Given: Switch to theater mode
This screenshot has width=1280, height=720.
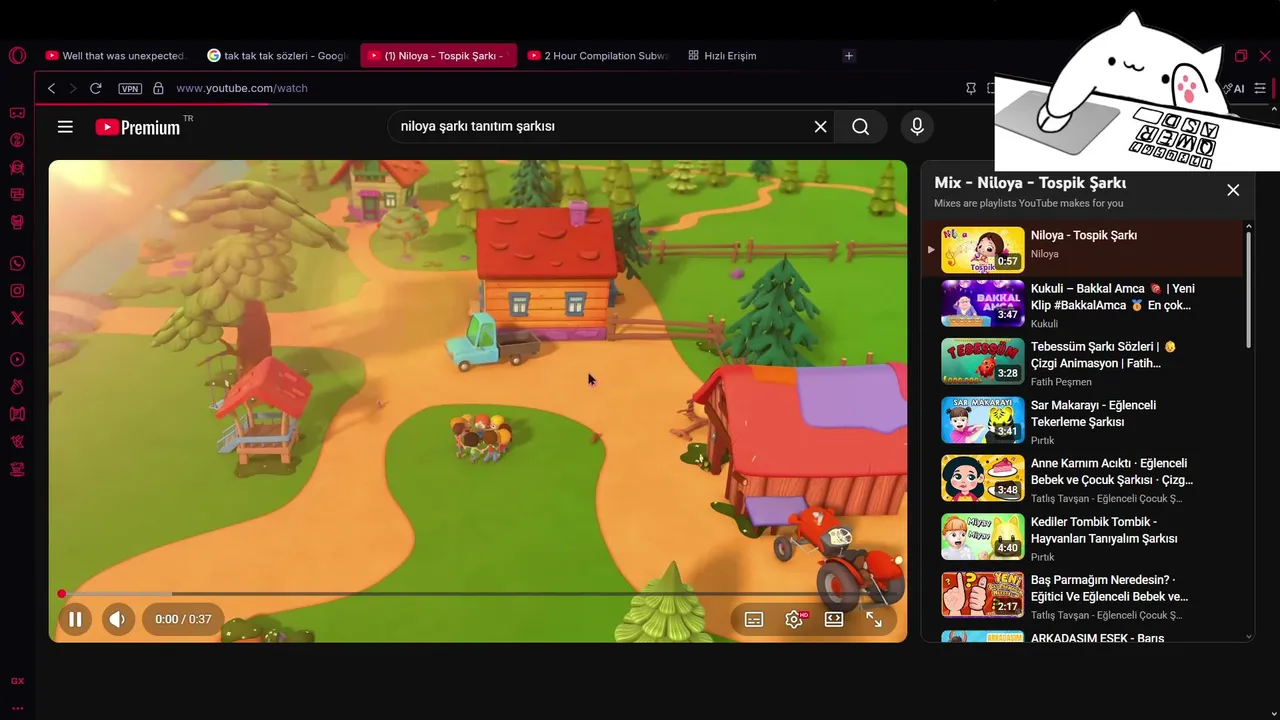Looking at the screenshot, I should pyautogui.click(x=834, y=619).
